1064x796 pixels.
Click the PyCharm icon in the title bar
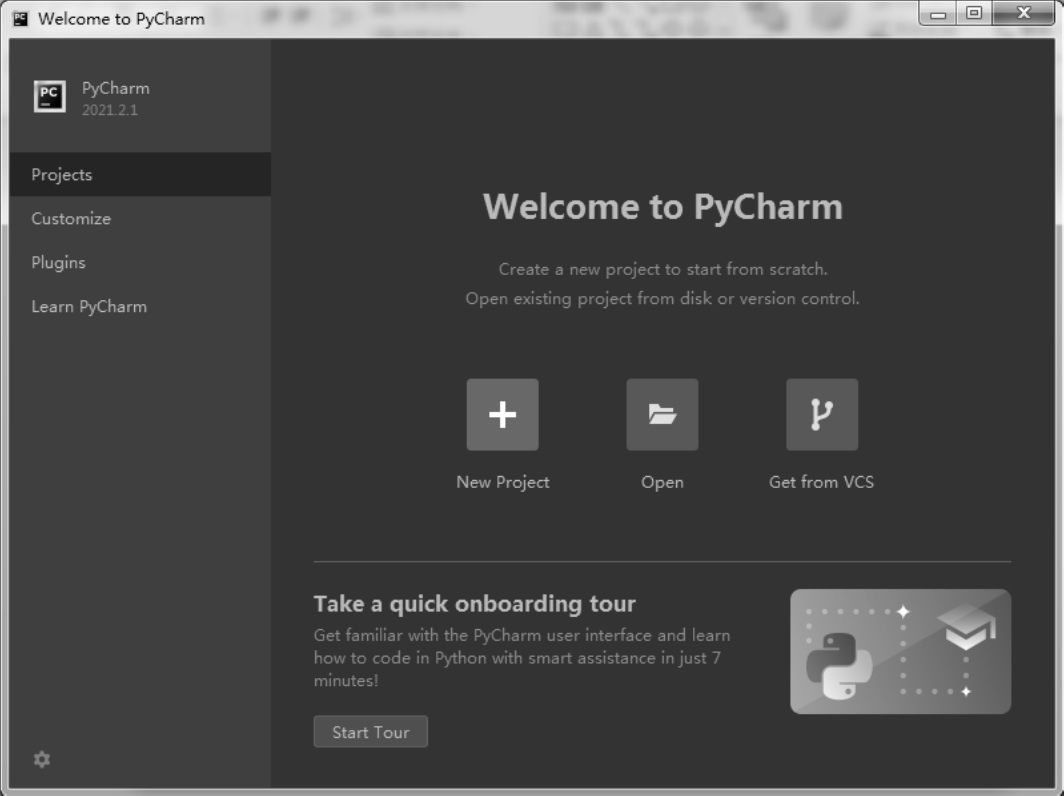(20, 18)
